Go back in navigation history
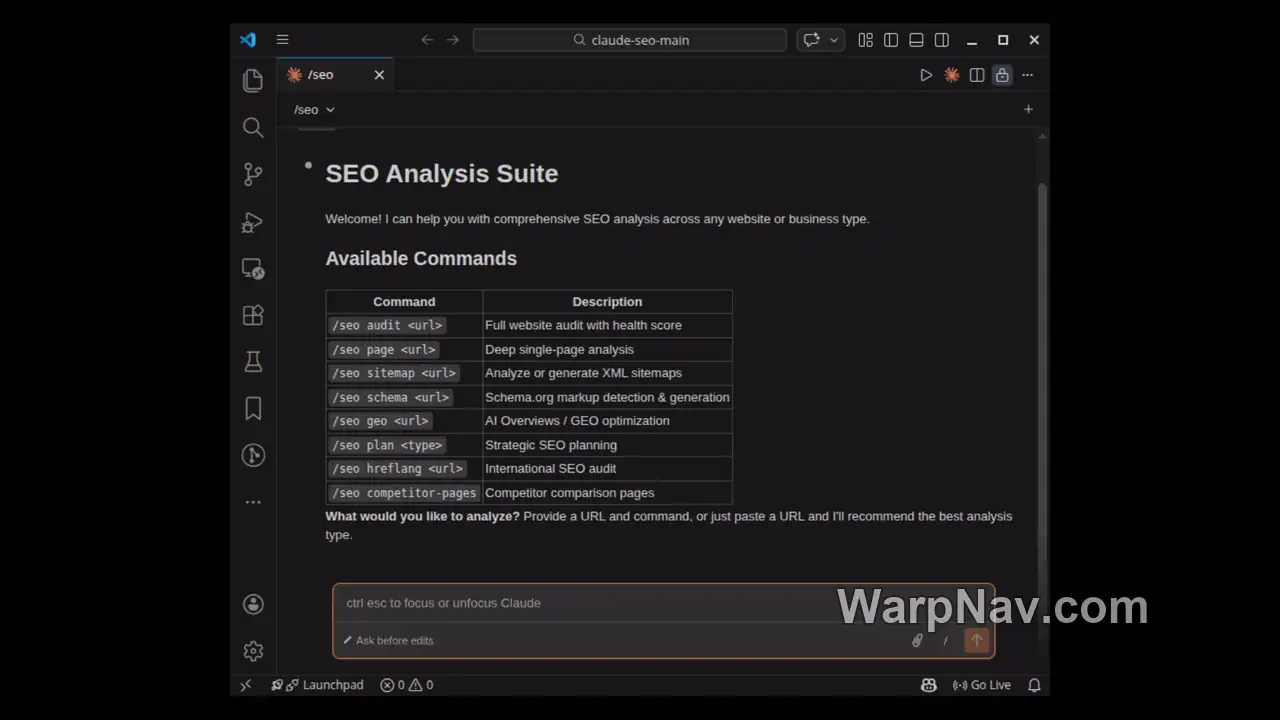 (427, 40)
